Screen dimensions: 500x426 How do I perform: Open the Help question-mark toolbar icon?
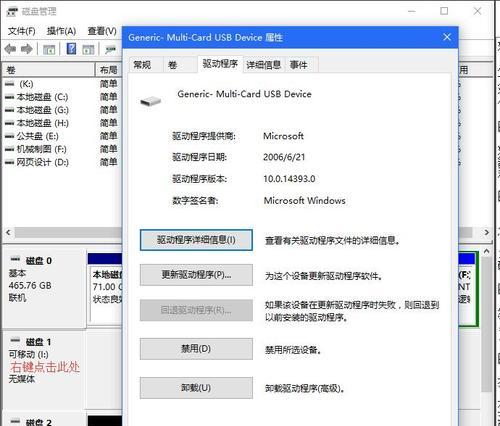(x=71, y=49)
